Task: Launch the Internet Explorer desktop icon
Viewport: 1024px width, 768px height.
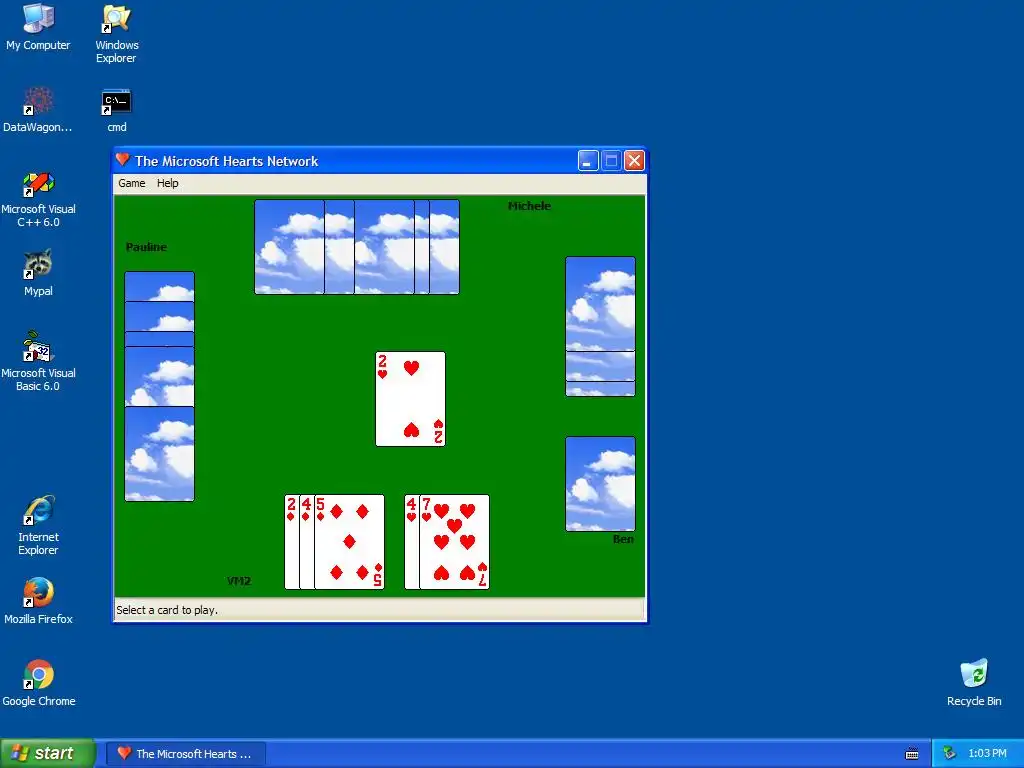Action: 38,525
